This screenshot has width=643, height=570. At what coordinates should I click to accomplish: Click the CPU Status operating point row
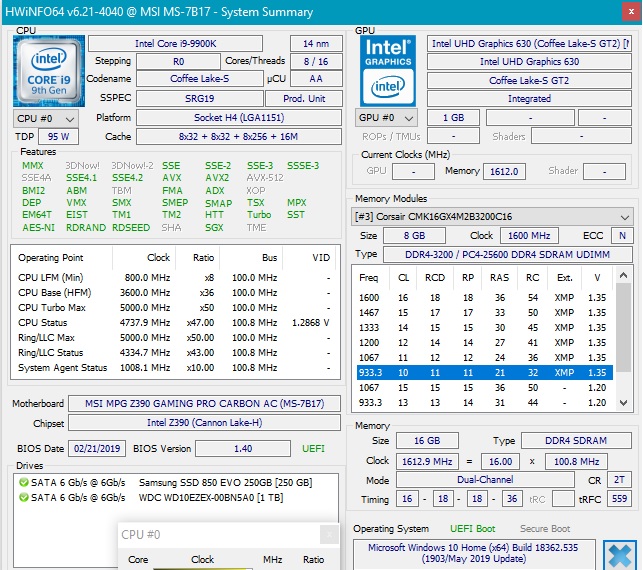pos(174,323)
